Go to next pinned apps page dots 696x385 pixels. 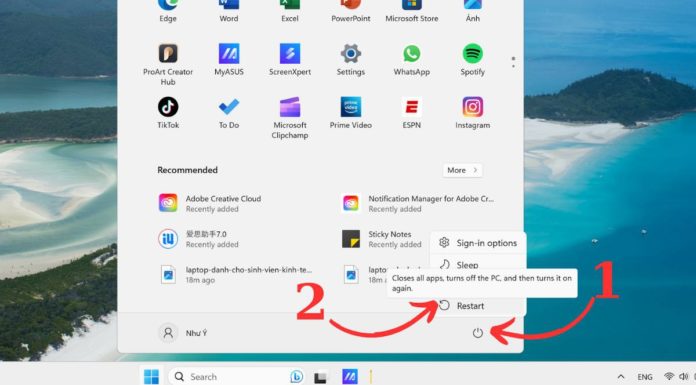point(513,62)
